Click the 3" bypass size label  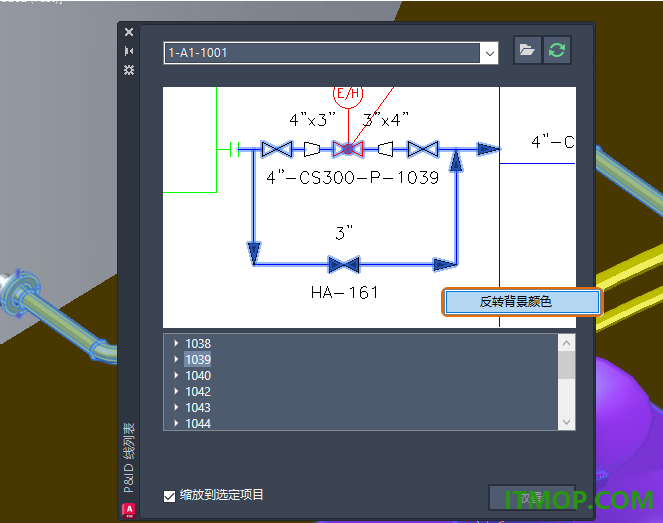pyautogui.click(x=344, y=233)
